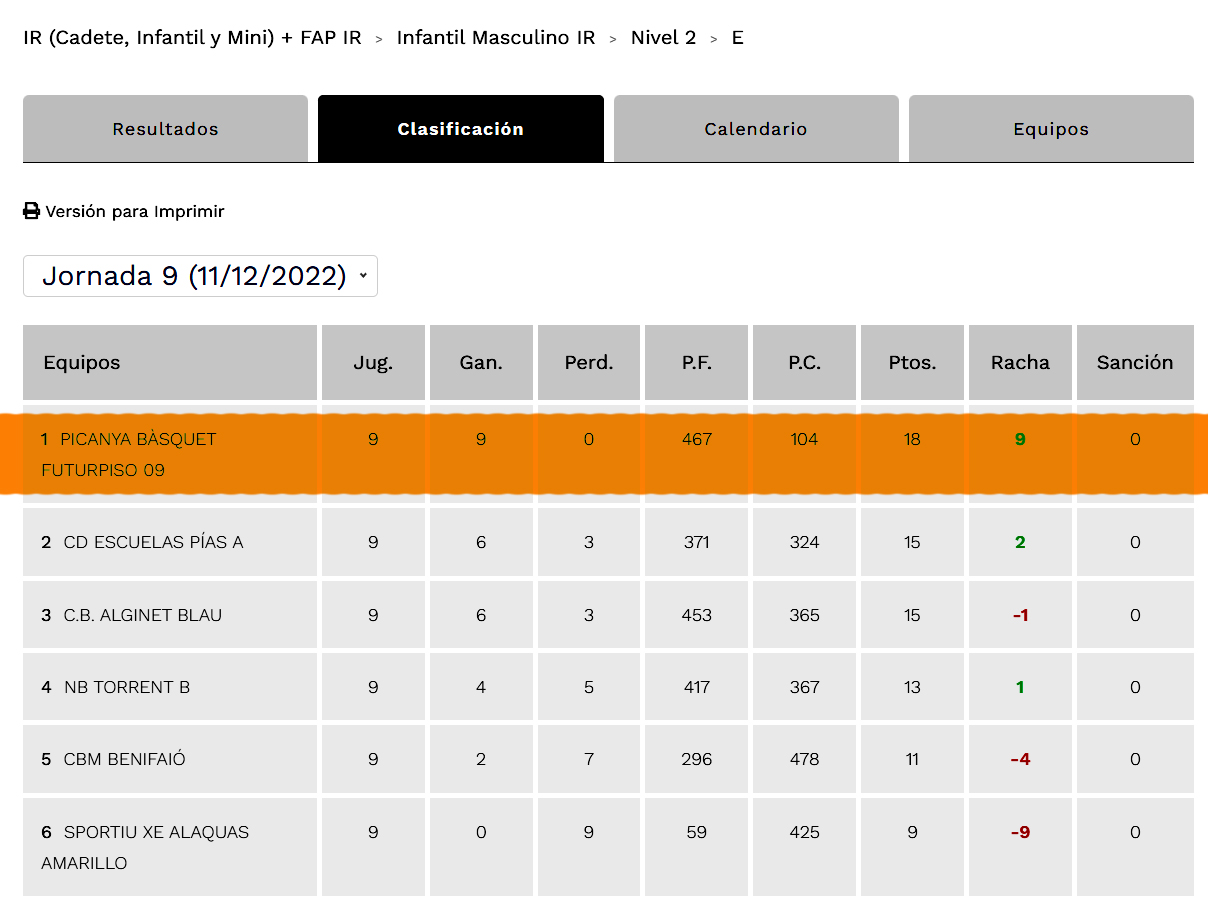
Task: Click Picanya's green Racha value 9
Action: 1020,439
